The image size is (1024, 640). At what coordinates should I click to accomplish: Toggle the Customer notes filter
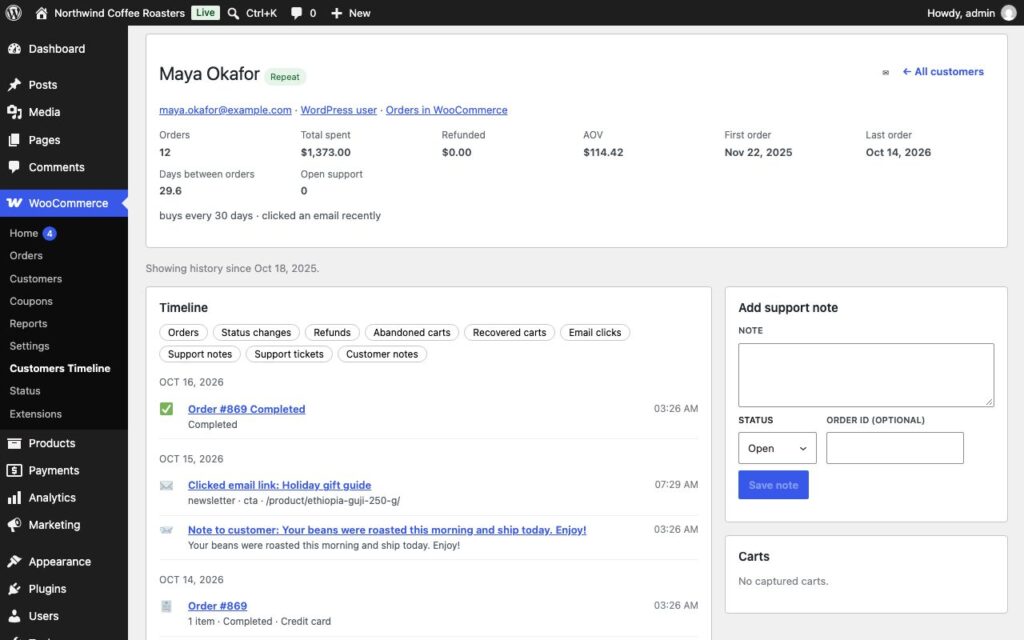(x=382, y=354)
